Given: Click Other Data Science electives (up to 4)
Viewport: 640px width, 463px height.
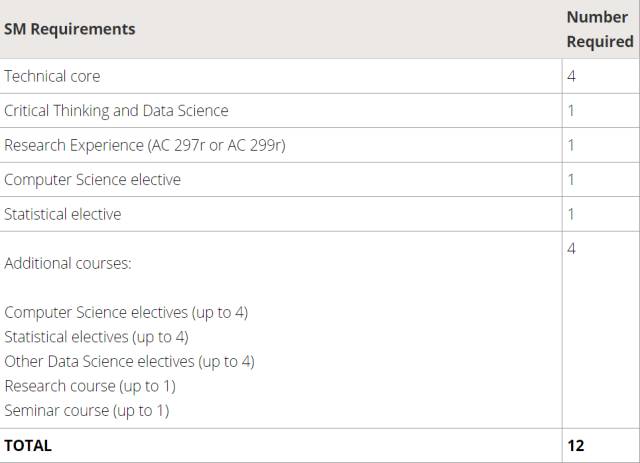Looking at the screenshot, I should pos(129,362).
